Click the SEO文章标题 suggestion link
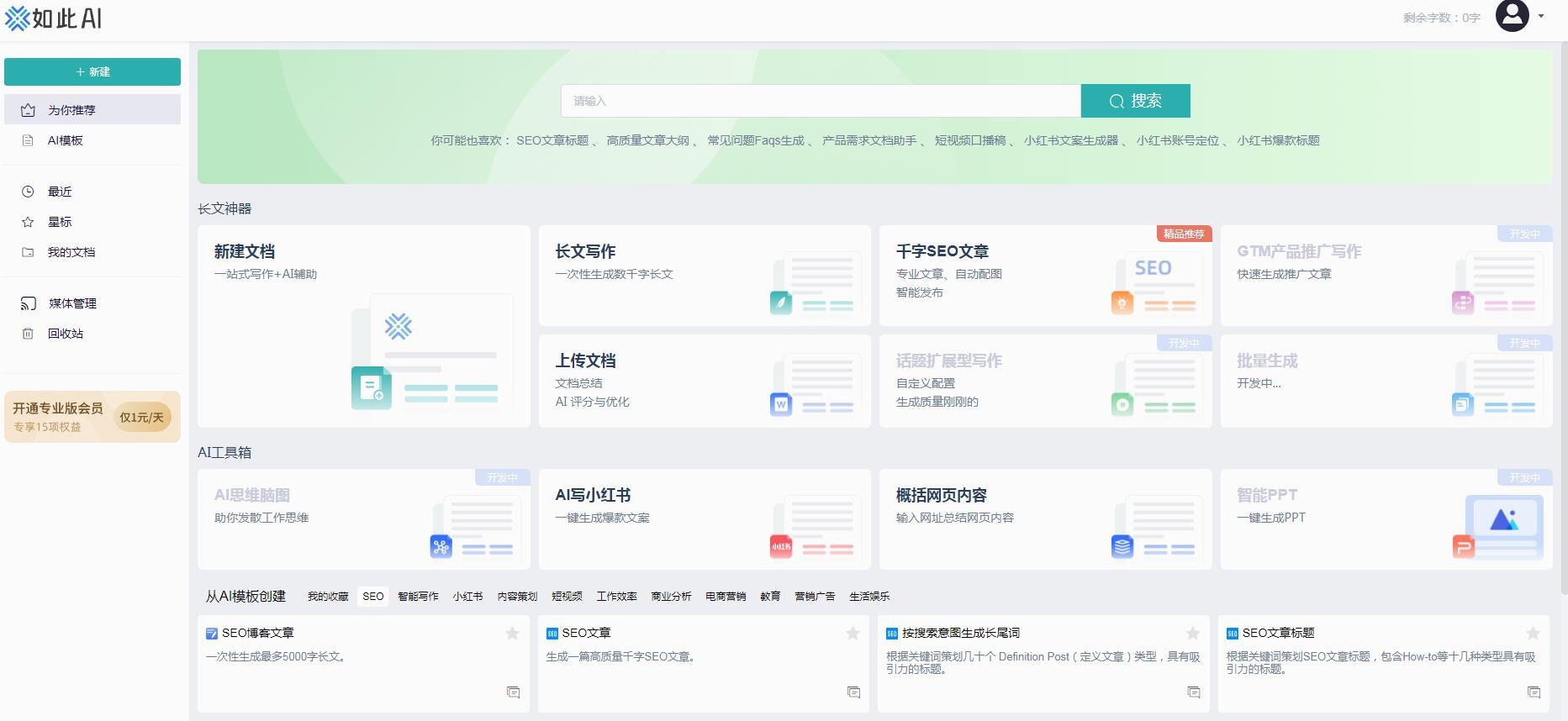This screenshot has height=721, width=1568. click(552, 140)
